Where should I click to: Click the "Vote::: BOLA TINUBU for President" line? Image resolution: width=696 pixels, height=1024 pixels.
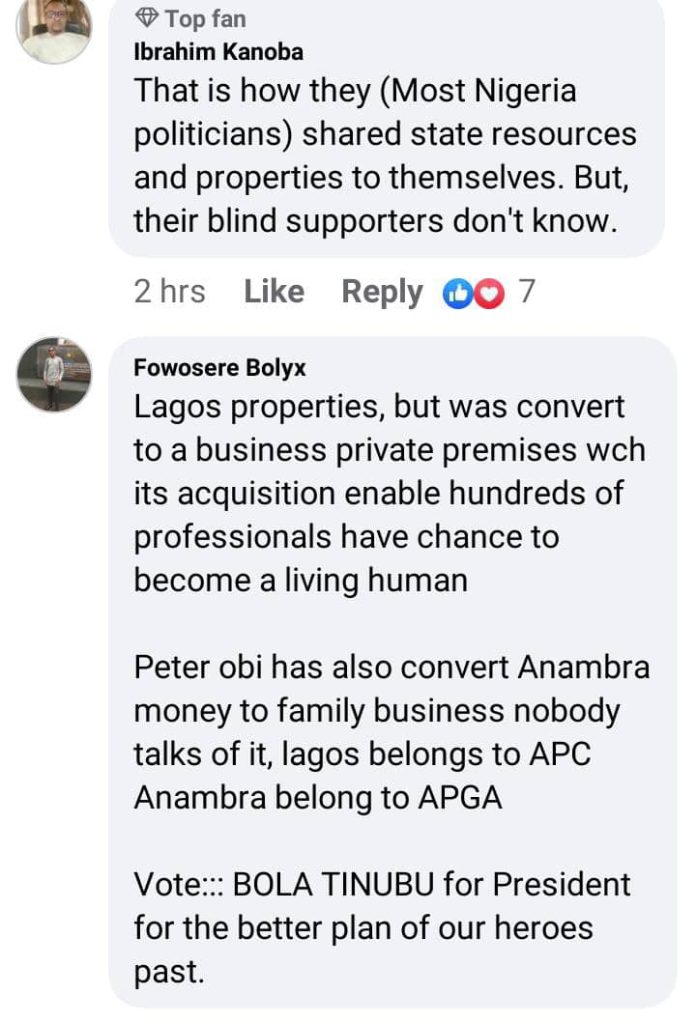pos(382,885)
